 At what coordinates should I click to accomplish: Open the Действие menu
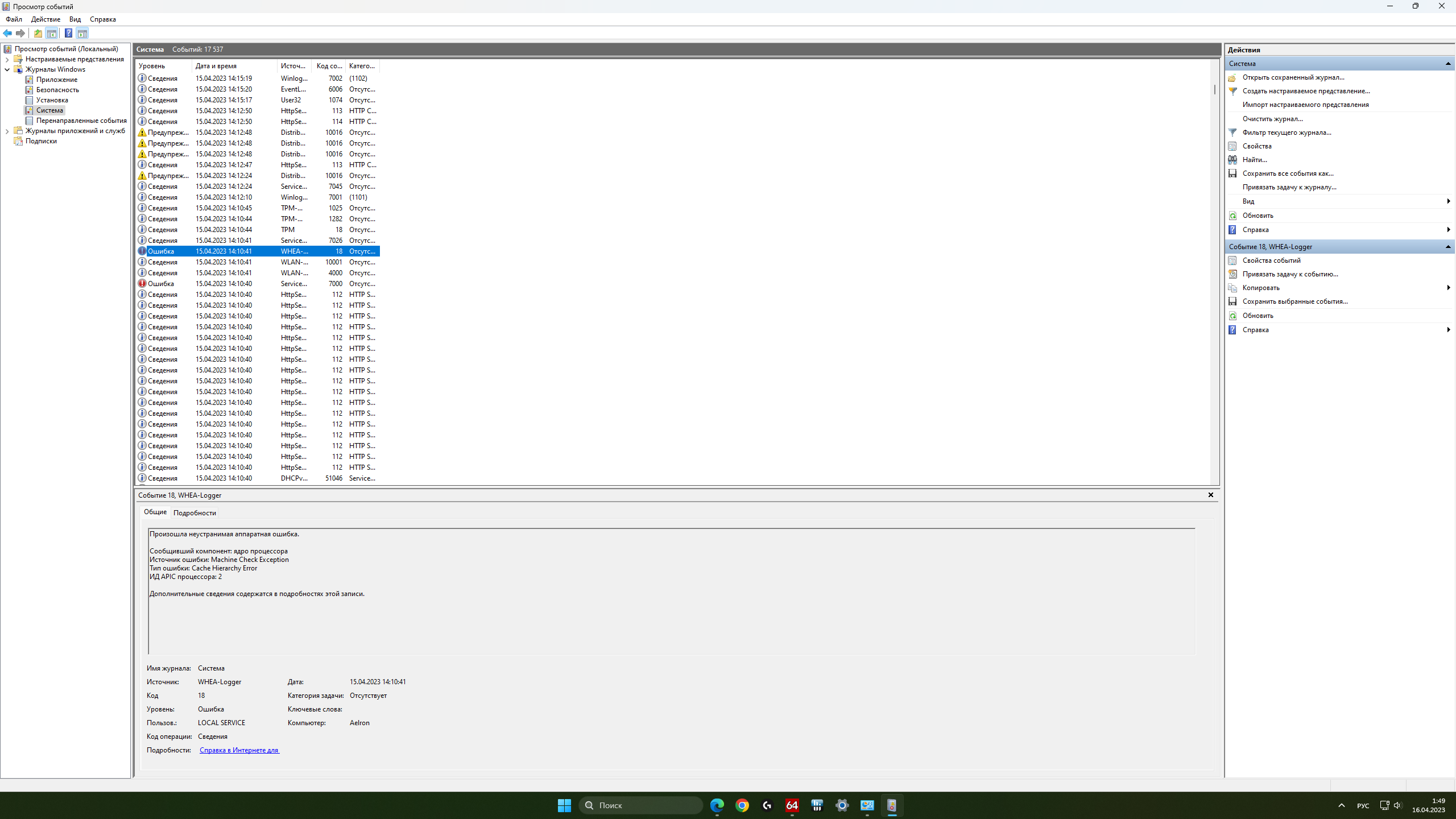(45, 19)
